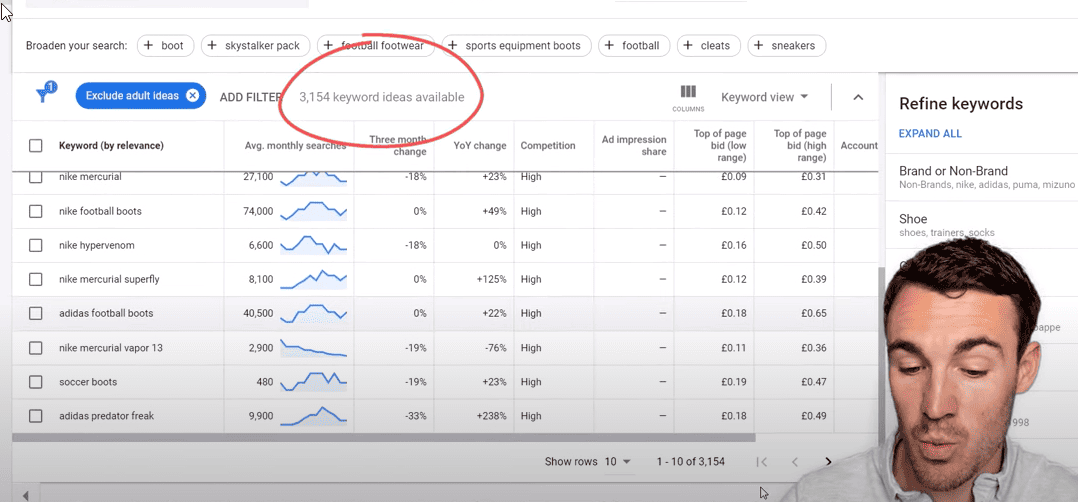1078x502 pixels.
Task: Click the '74,000' monthly searches value
Action: (x=258, y=211)
